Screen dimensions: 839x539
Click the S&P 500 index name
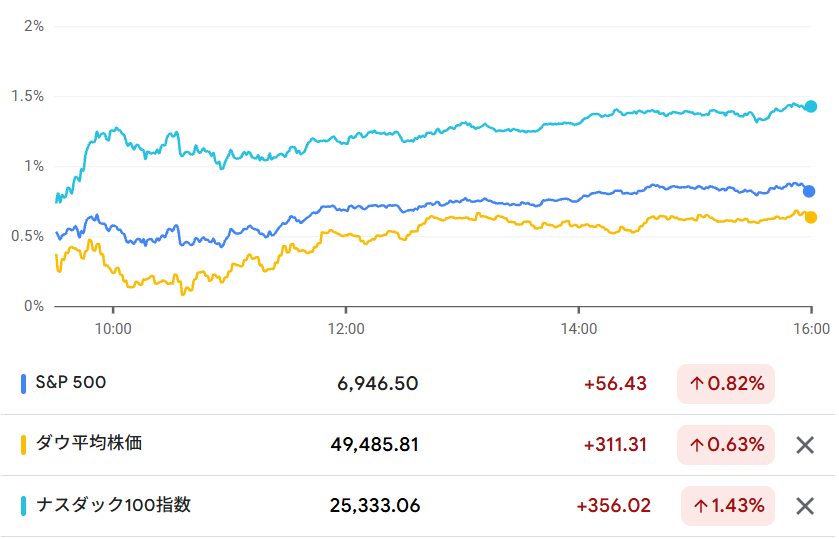click(x=70, y=382)
